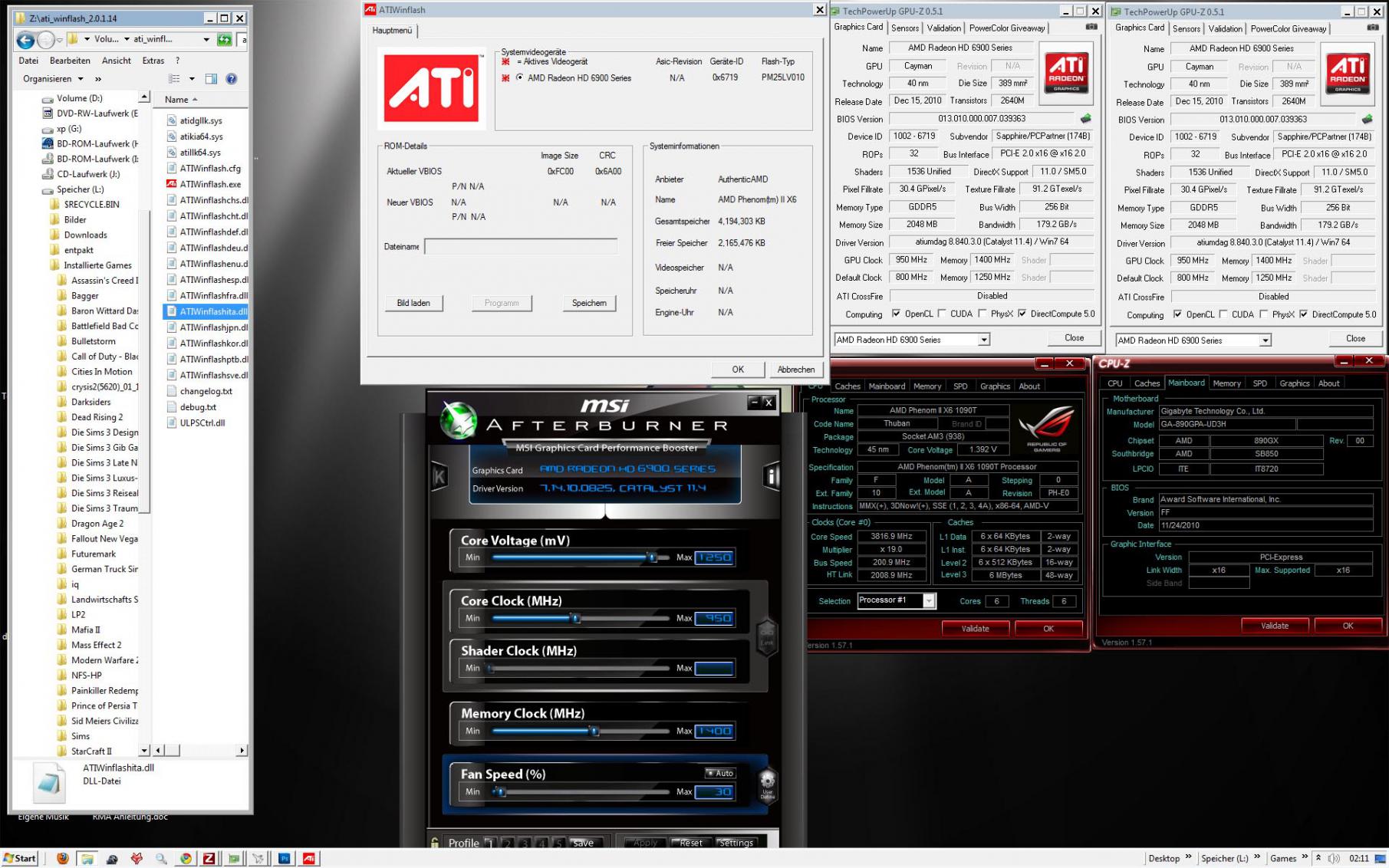
Task: Toggle OpenCL checkbox in right GPU-Z
Action: coord(1177,314)
